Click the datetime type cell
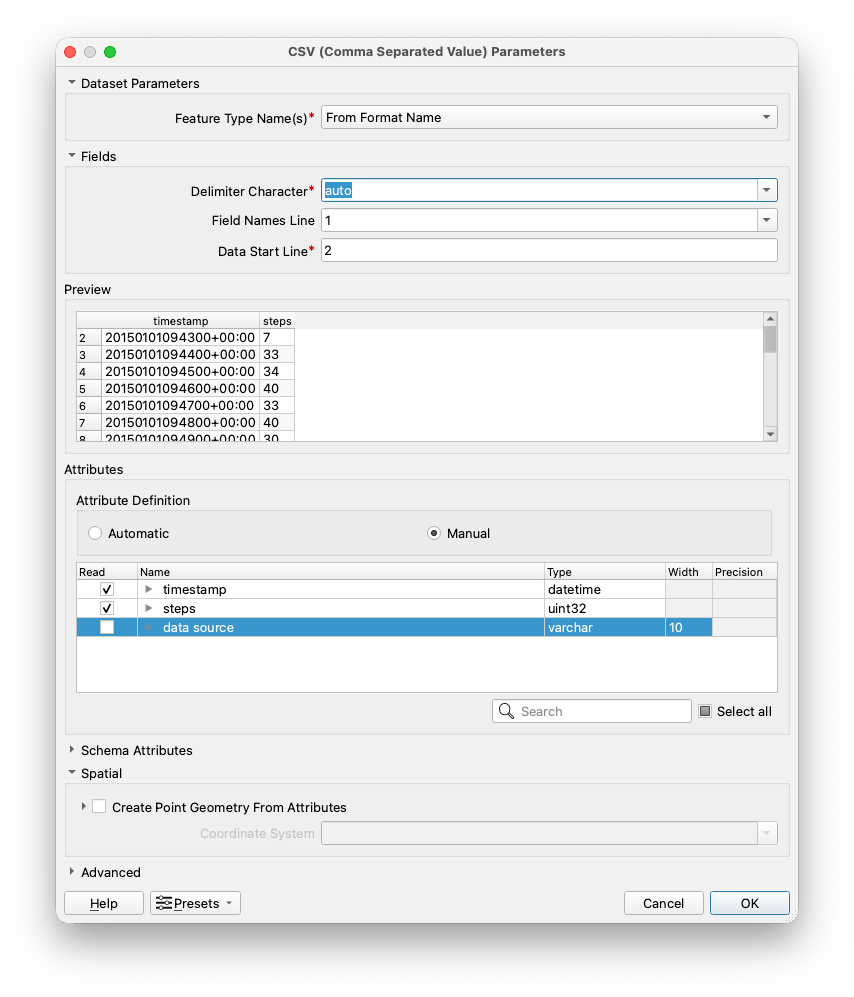This screenshot has width=854, height=997. click(605, 589)
